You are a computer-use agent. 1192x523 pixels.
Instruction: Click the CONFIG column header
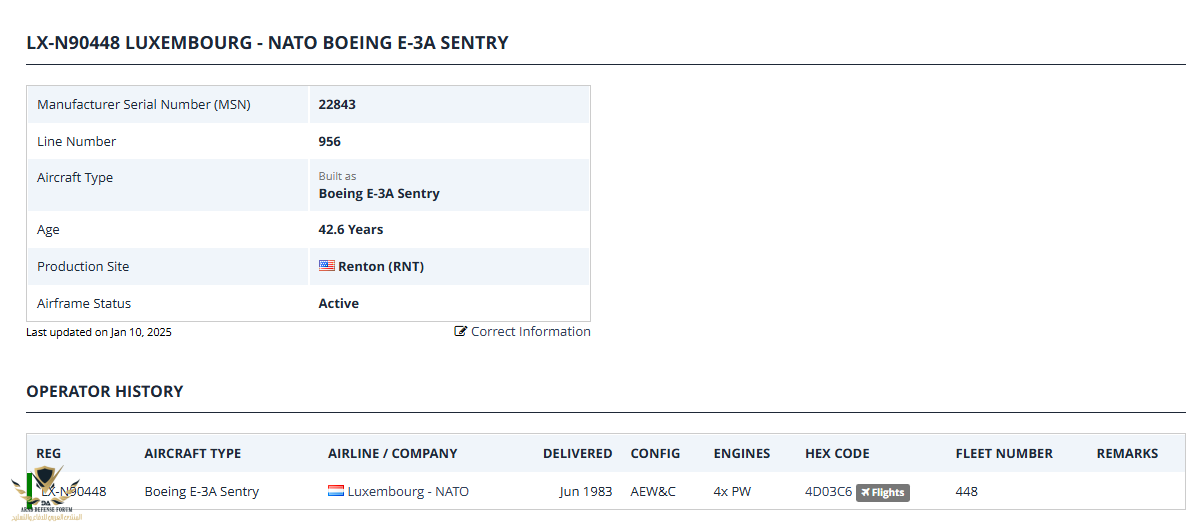tap(655, 454)
